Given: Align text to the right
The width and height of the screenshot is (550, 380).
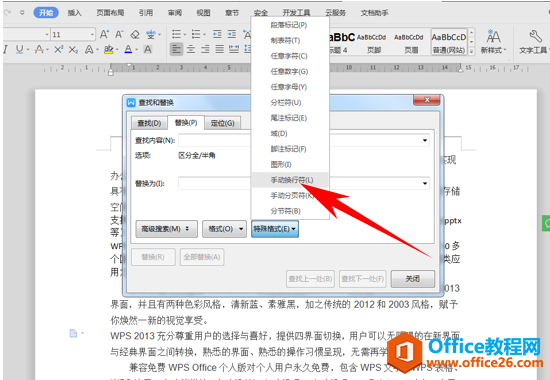Looking at the screenshot, I should (x=205, y=49).
